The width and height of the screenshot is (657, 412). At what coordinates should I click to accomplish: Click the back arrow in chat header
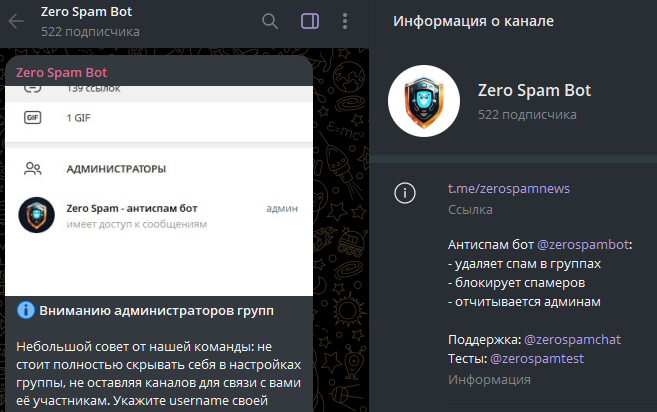pos(16,21)
